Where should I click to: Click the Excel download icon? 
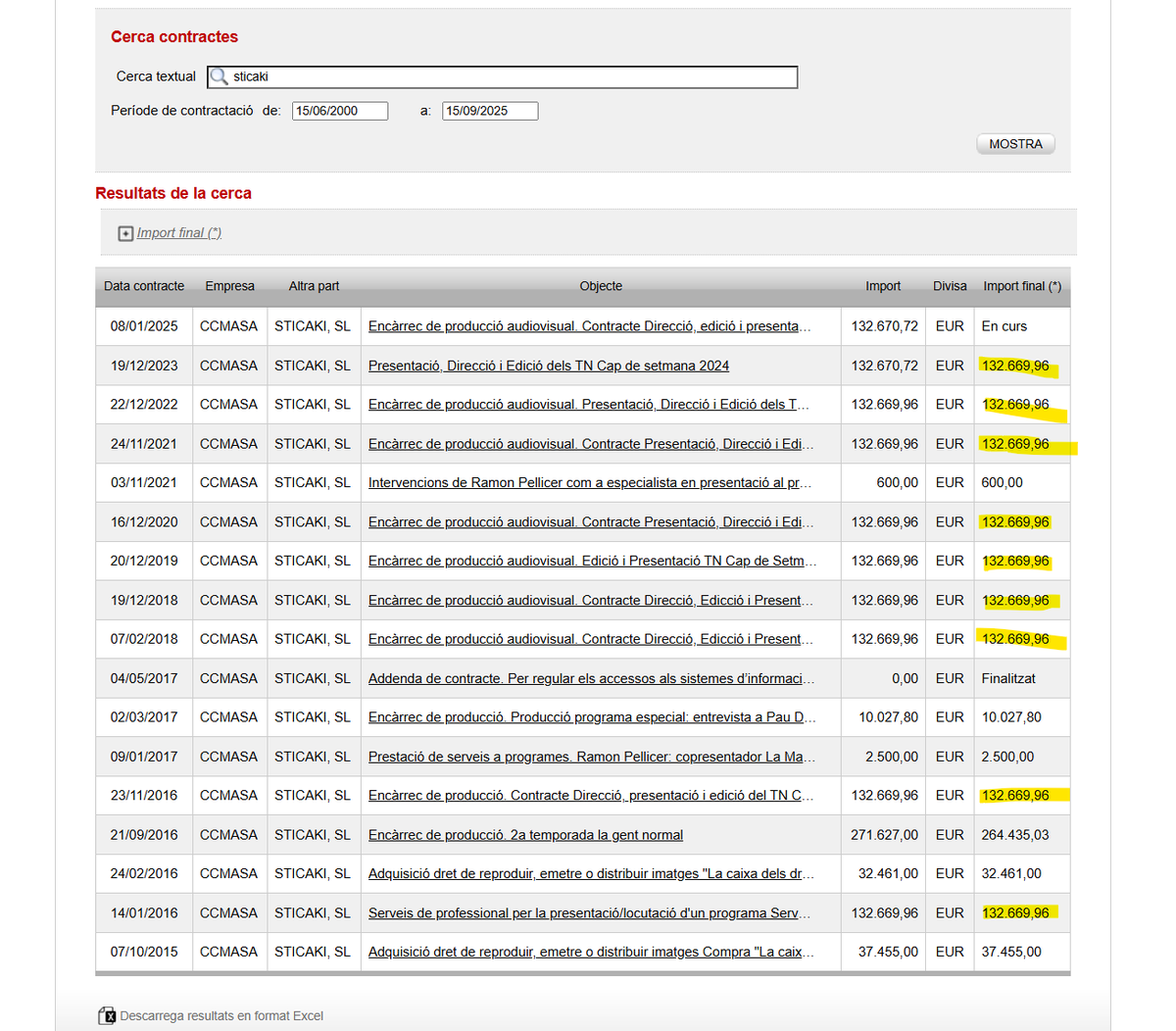107,1015
